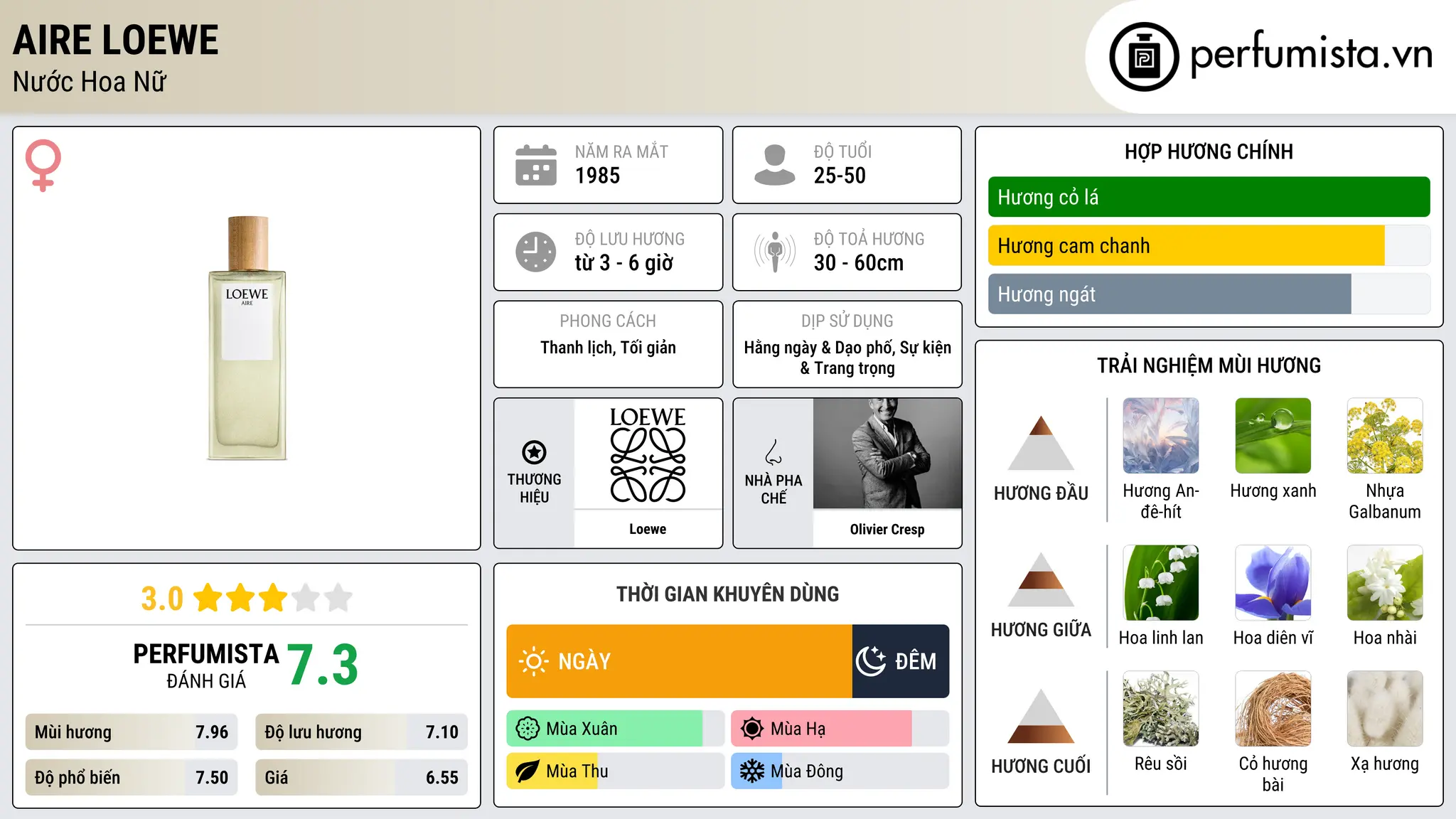Click the Mùa Xuân season bar
The height and width of the screenshot is (819, 1456).
click(x=615, y=729)
